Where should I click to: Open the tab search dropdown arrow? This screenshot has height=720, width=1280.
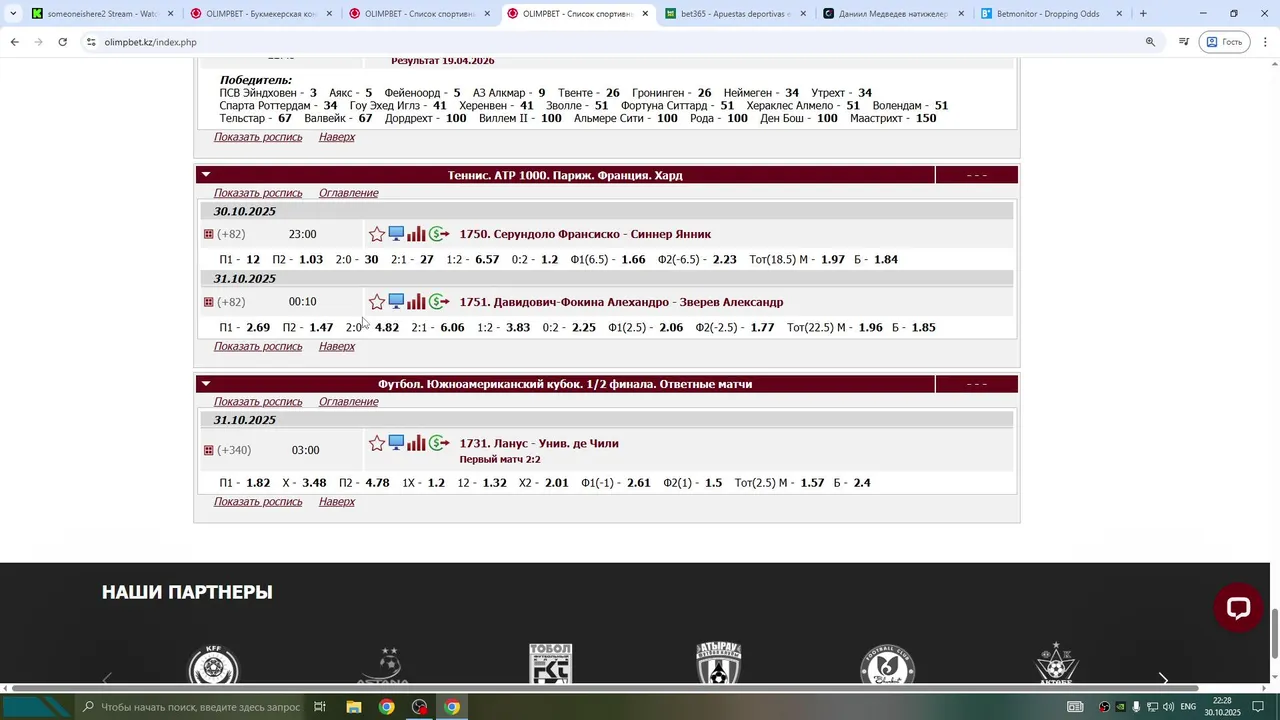[x=12, y=14]
